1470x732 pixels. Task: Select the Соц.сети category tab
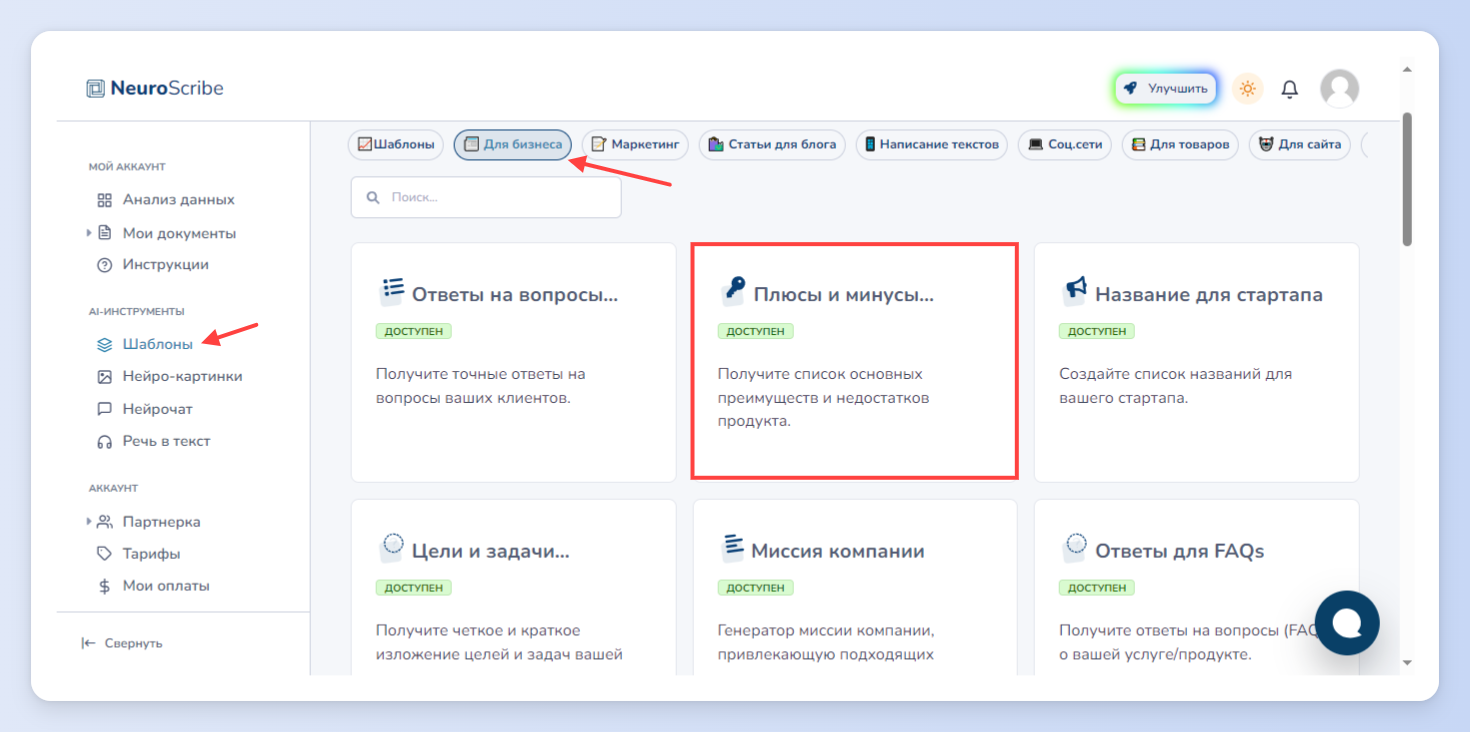pyautogui.click(x=1065, y=145)
